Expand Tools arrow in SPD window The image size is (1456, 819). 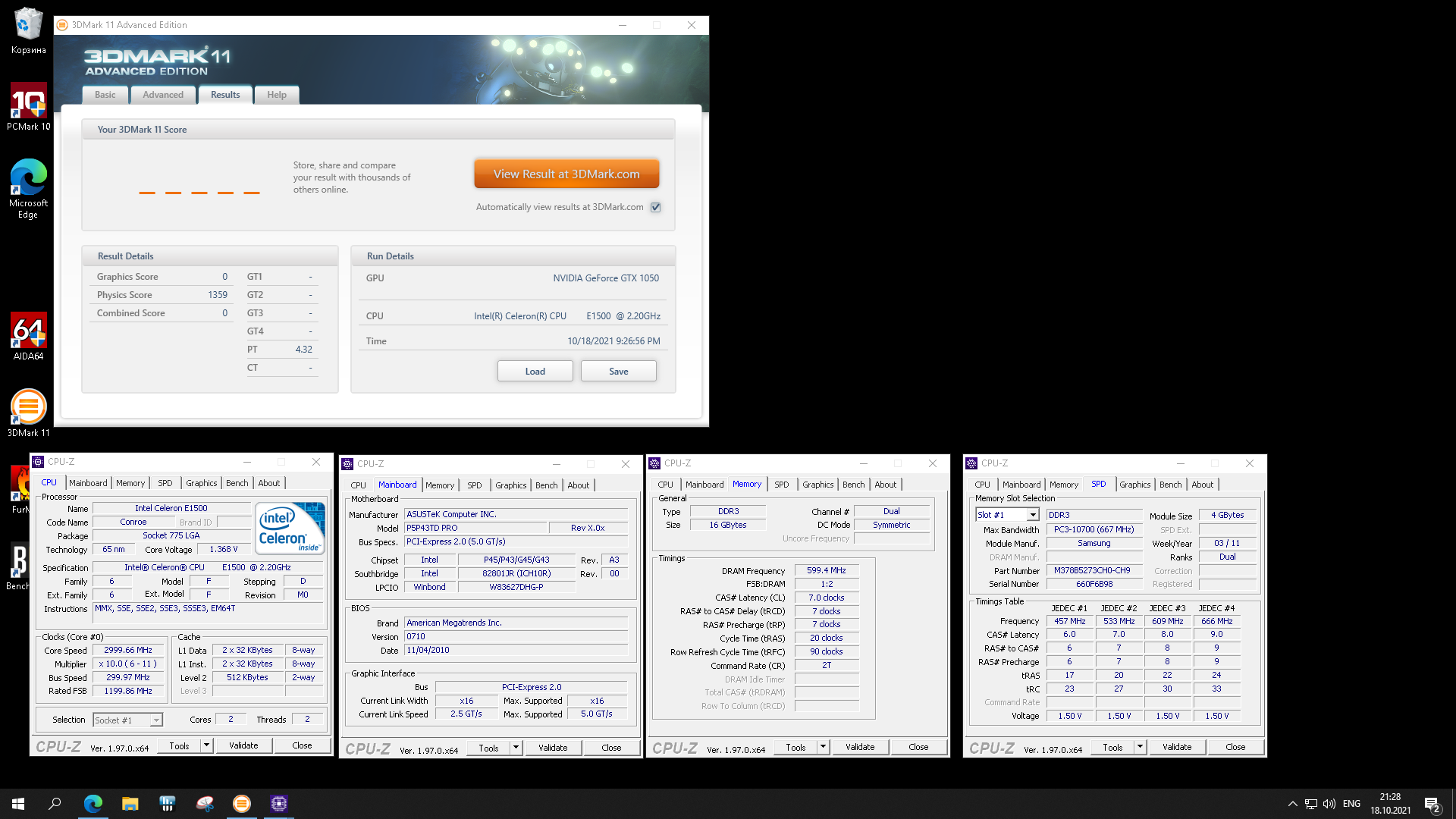1140,747
